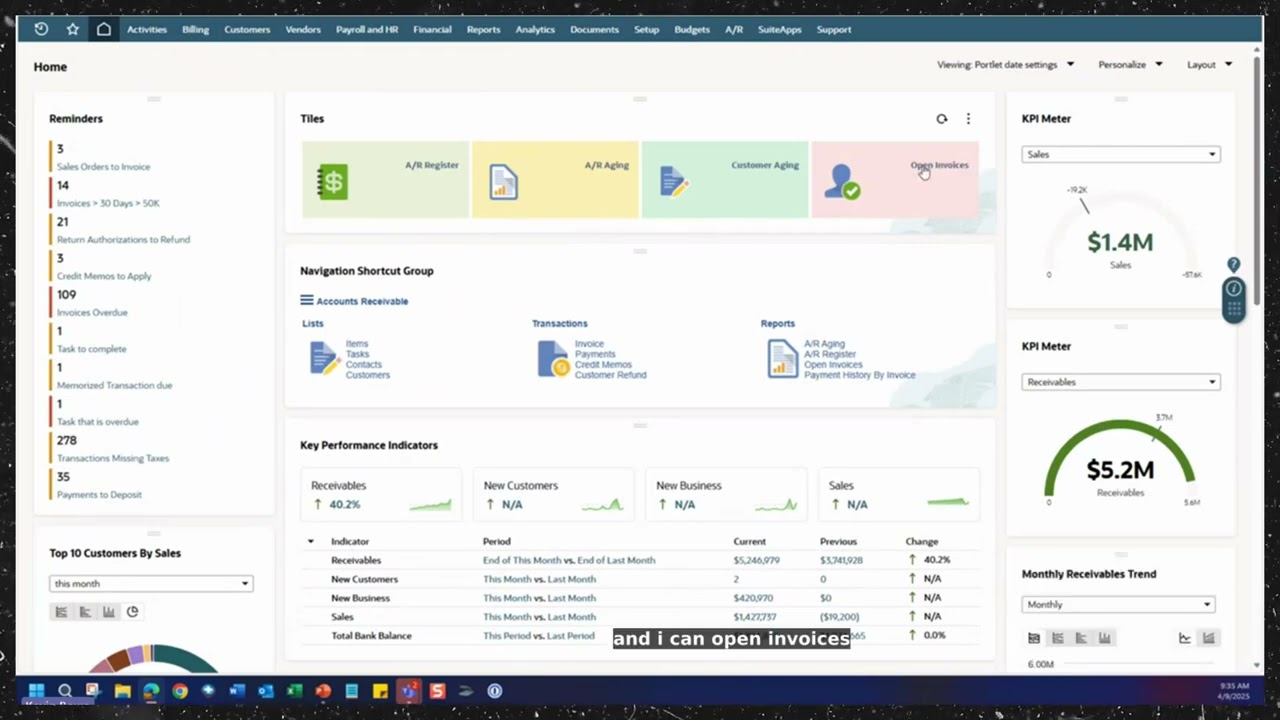
Task: Click the Windows Start button
Action: (x=36, y=691)
